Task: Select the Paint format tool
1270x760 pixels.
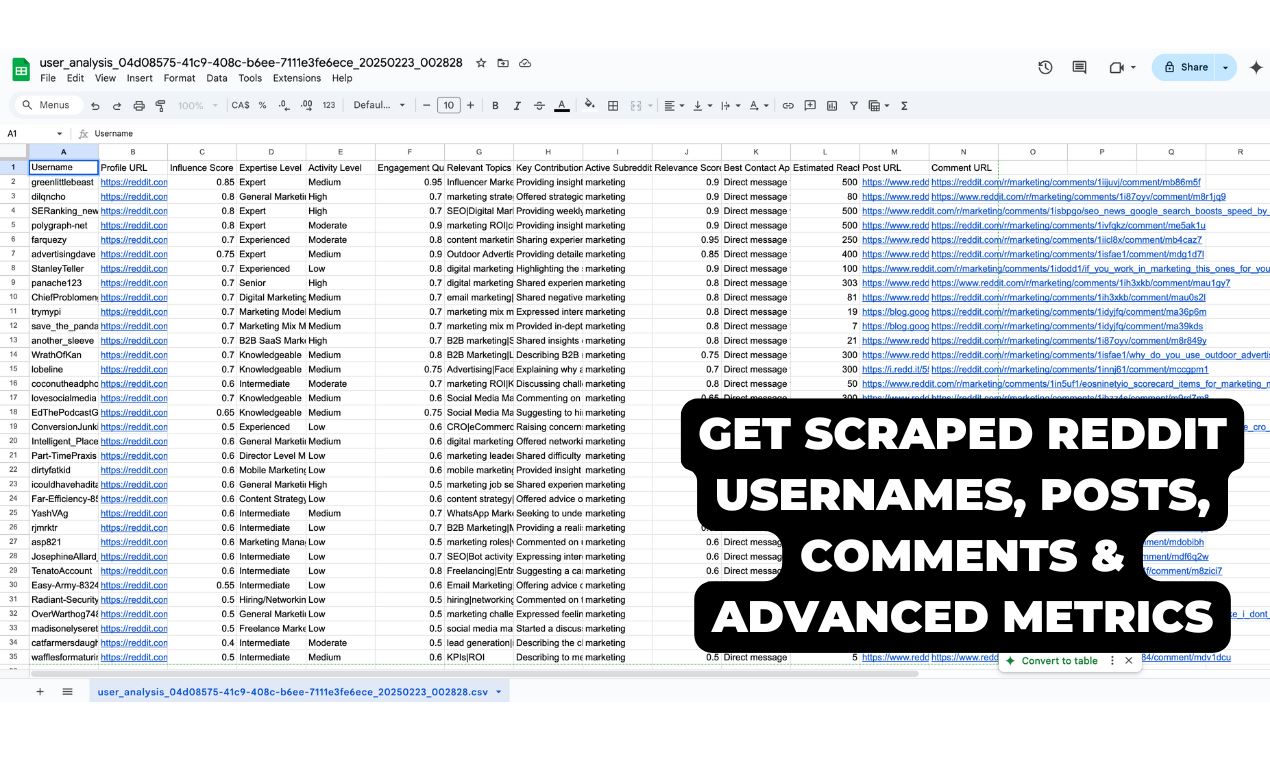Action: (x=161, y=105)
